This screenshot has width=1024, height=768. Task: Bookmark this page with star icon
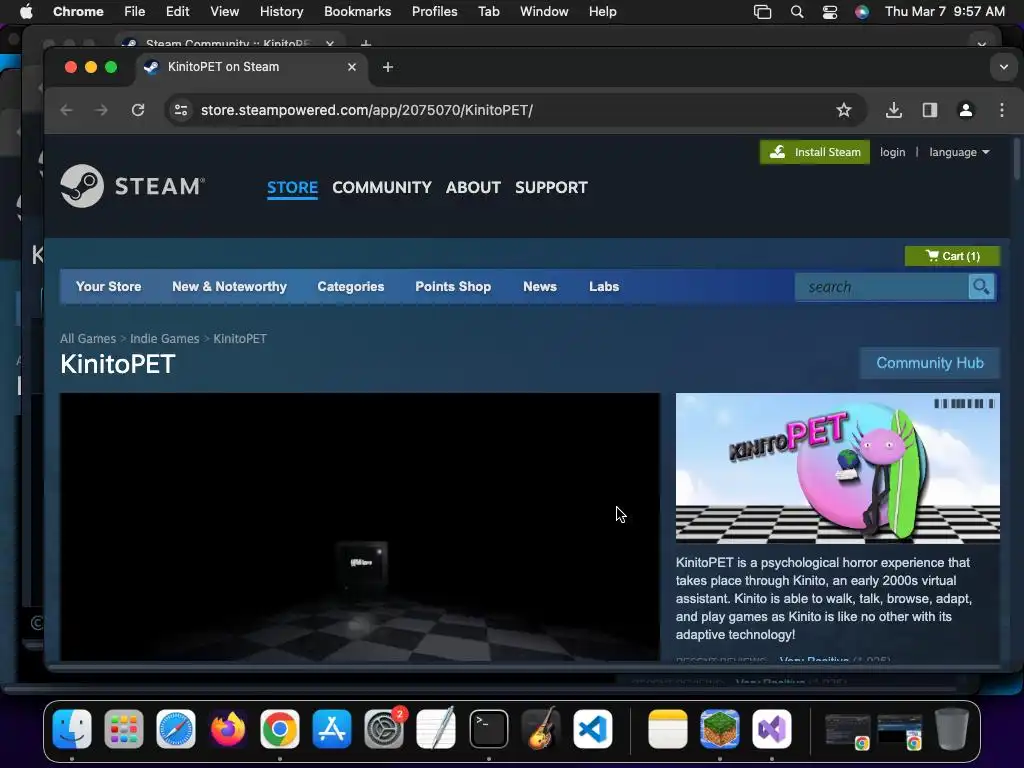tap(844, 110)
